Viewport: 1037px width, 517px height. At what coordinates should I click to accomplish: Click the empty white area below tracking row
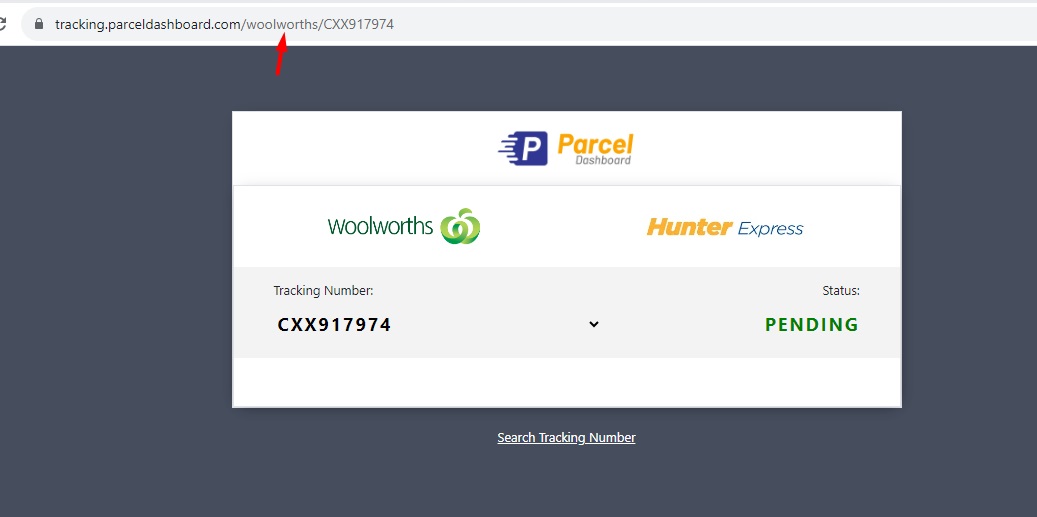567,381
